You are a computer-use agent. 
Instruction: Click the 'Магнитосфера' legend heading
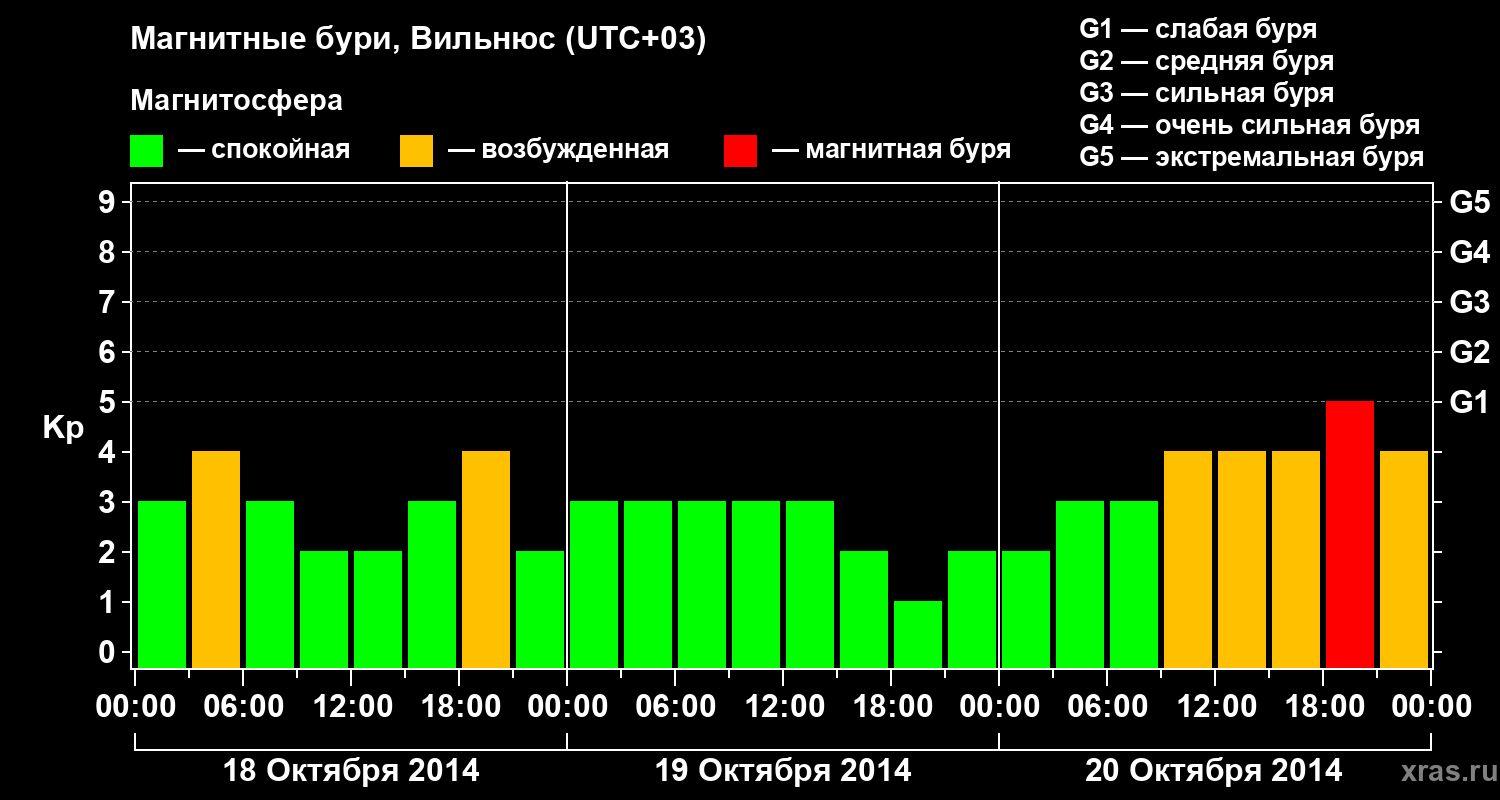tap(237, 101)
